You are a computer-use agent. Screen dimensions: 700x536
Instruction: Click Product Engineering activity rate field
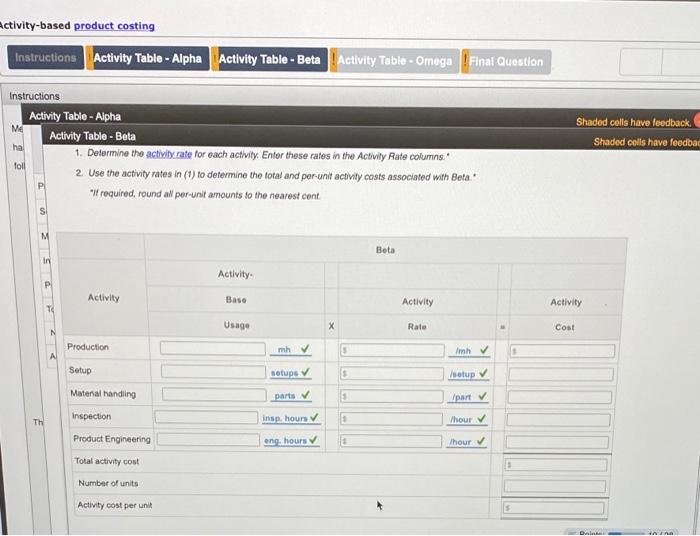(391, 441)
